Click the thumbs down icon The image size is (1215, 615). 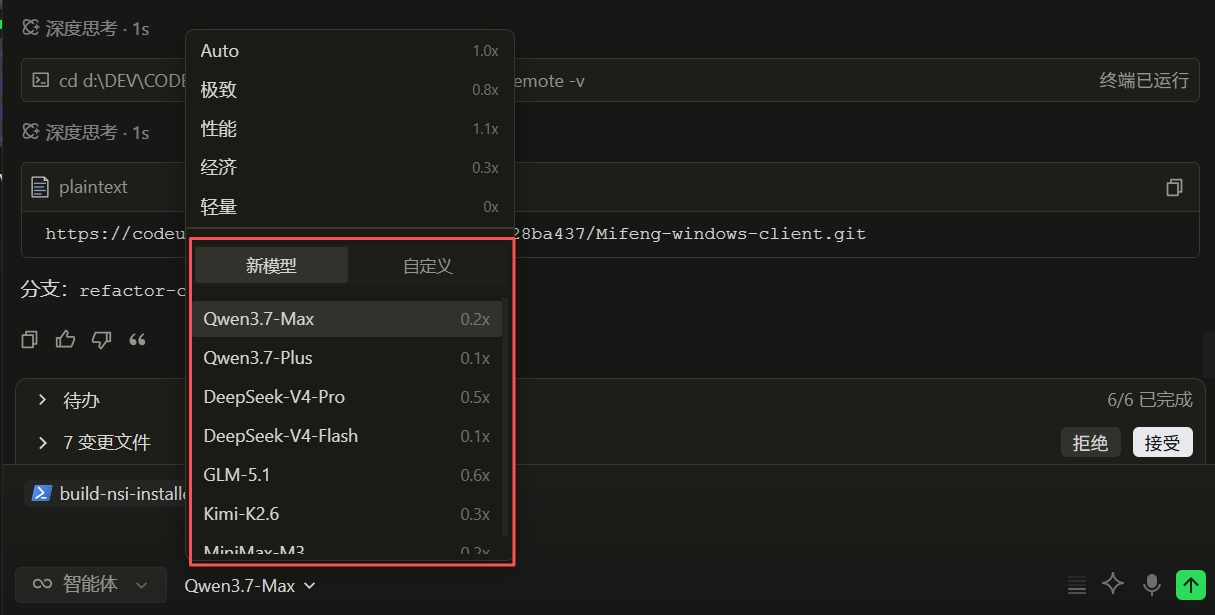[101, 339]
